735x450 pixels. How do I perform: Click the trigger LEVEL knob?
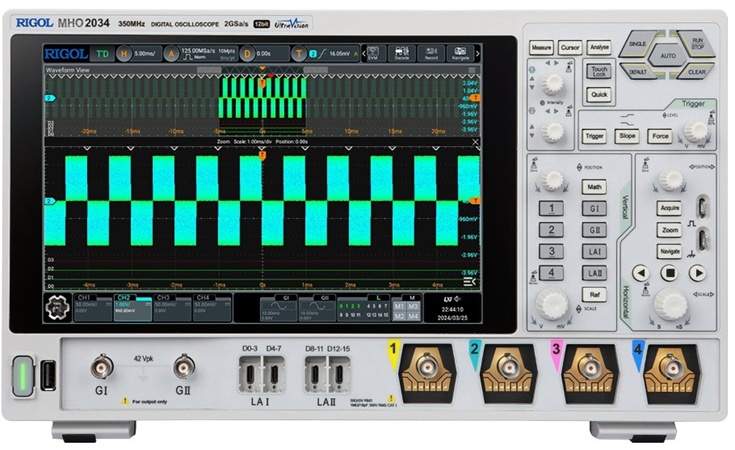(x=696, y=131)
